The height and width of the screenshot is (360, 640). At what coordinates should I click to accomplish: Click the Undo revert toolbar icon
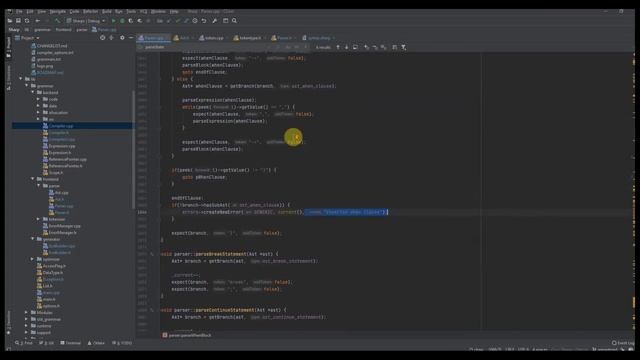(x=204, y=20)
